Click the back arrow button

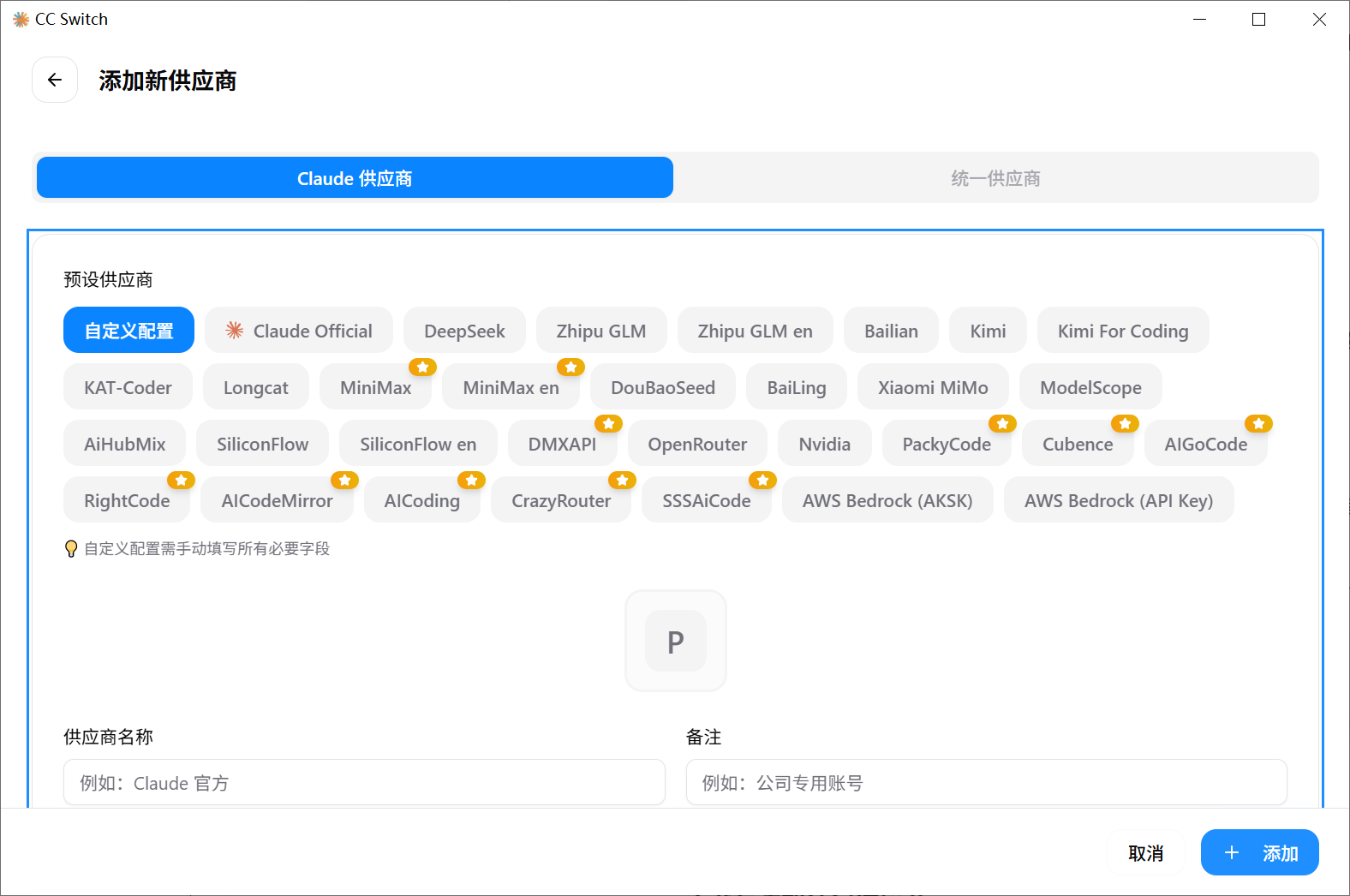coord(55,80)
